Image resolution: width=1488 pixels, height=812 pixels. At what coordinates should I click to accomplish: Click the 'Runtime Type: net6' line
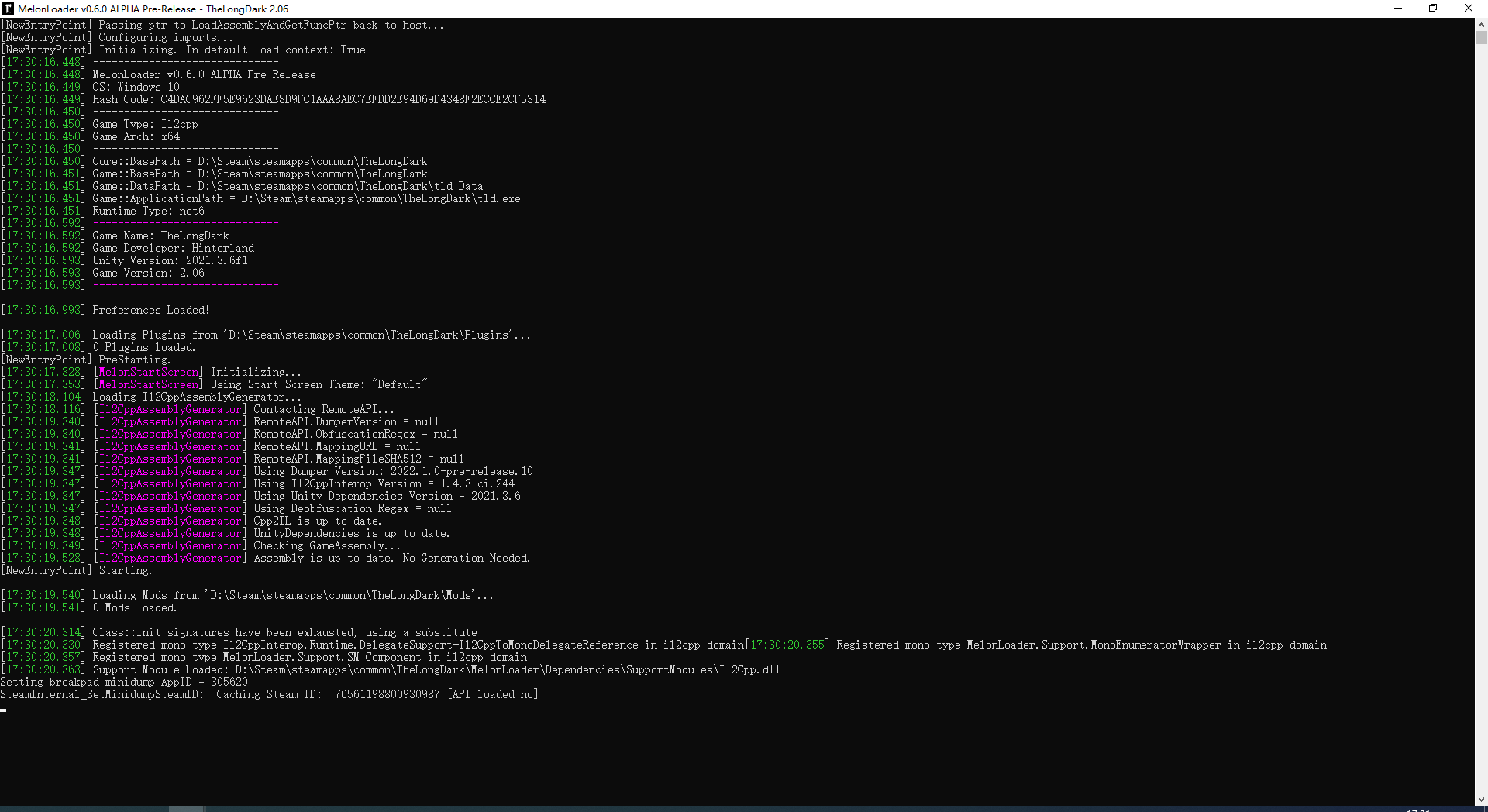pos(103,211)
